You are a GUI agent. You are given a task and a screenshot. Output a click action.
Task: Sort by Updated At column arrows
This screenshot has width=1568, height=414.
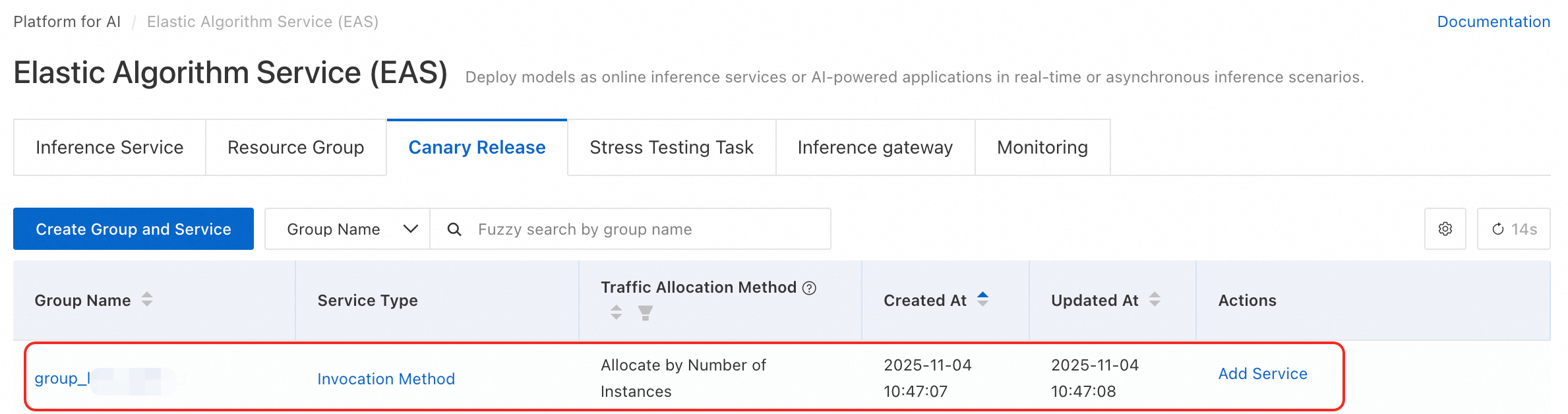(1155, 299)
